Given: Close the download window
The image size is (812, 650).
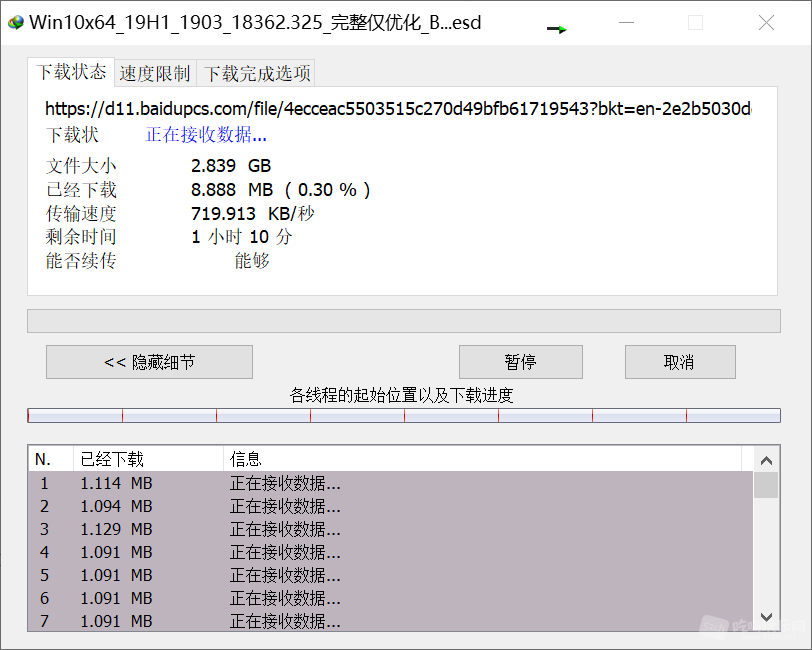Looking at the screenshot, I should click(x=766, y=23).
